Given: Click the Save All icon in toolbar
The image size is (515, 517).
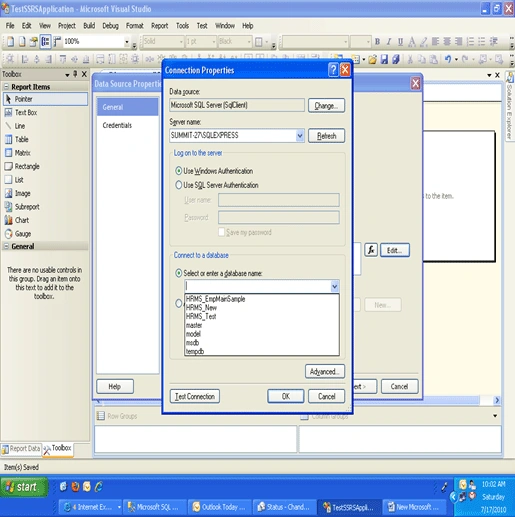Looking at the screenshot, I should coord(396,59).
